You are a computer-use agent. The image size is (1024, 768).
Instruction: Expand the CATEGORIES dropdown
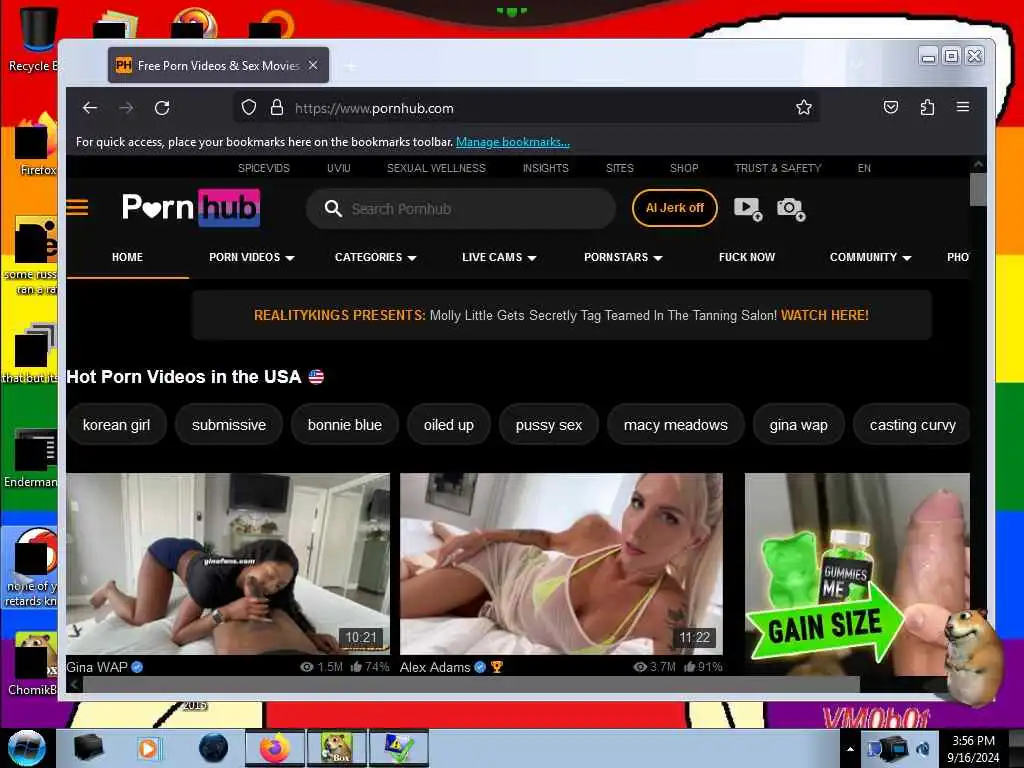click(x=376, y=257)
